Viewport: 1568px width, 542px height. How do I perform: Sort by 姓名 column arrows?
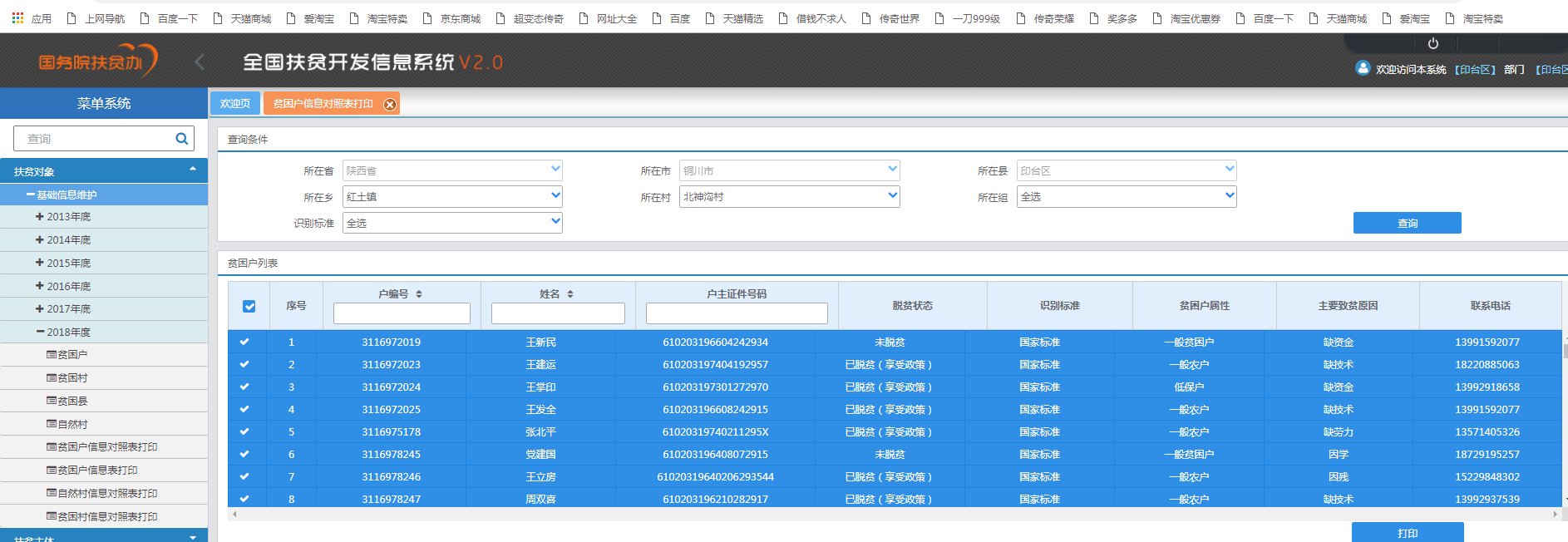570,294
